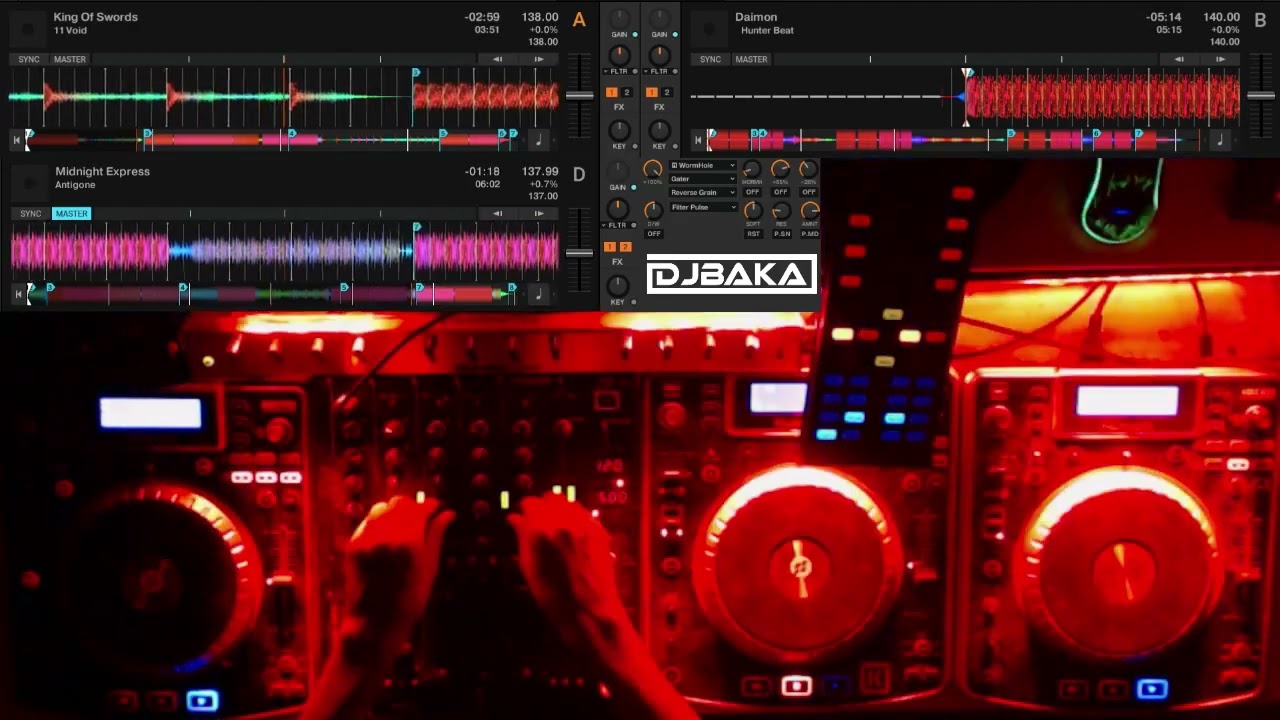Toggle key lock note icon on Deck B
Image resolution: width=1280 pixels, height=720 pixels.
pyautogui.click(x=1219, y=140)
